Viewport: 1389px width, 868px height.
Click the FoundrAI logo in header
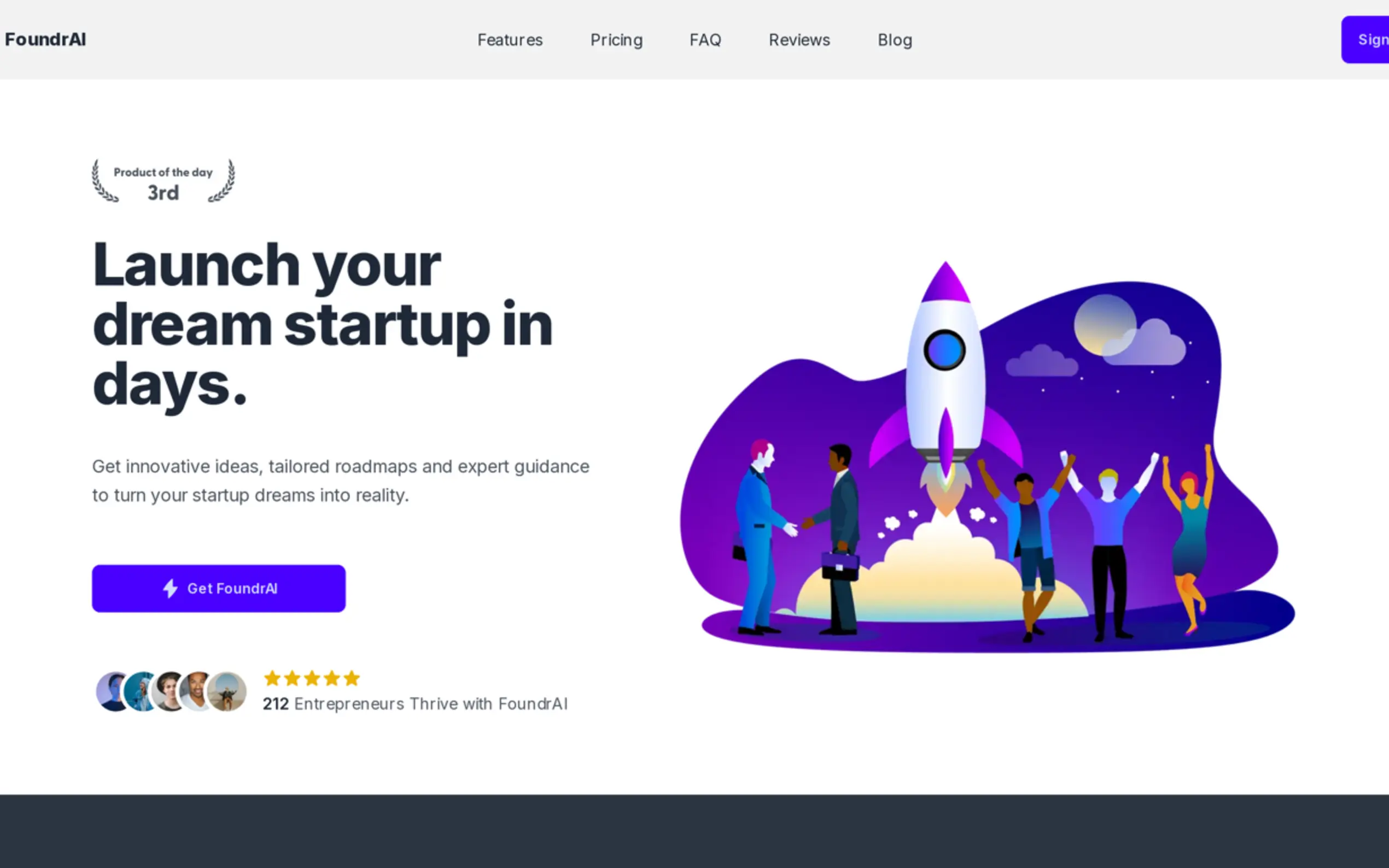[x=45, y=39]
